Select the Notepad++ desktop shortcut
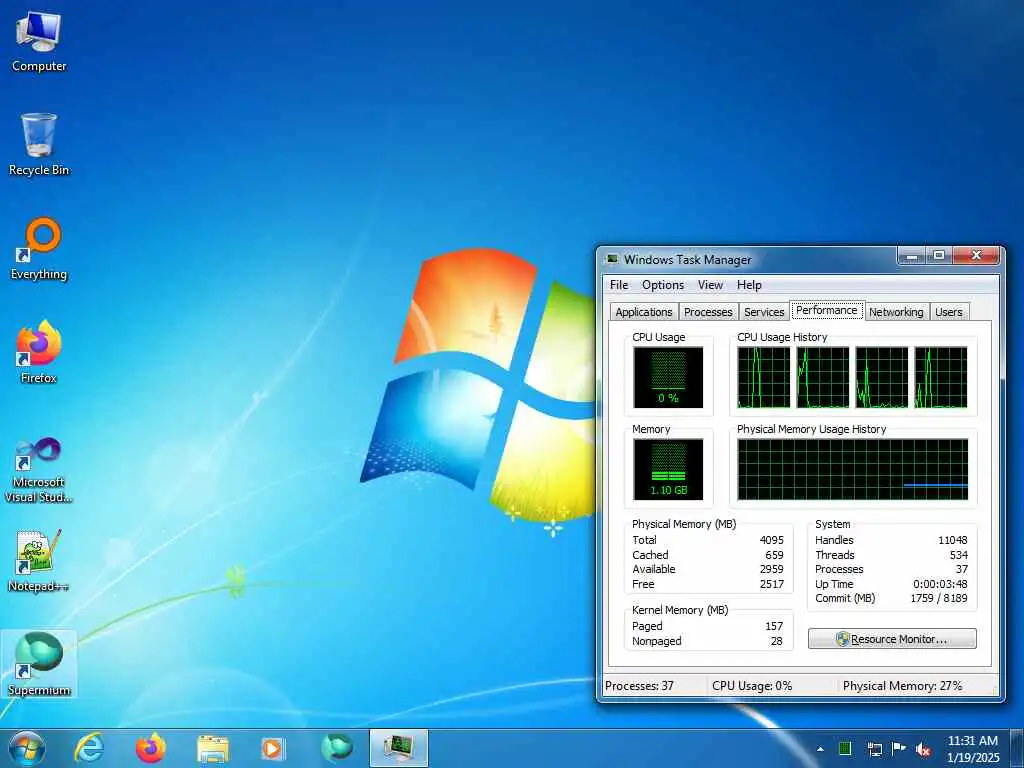1024x768 pixels. click(39, 561)
